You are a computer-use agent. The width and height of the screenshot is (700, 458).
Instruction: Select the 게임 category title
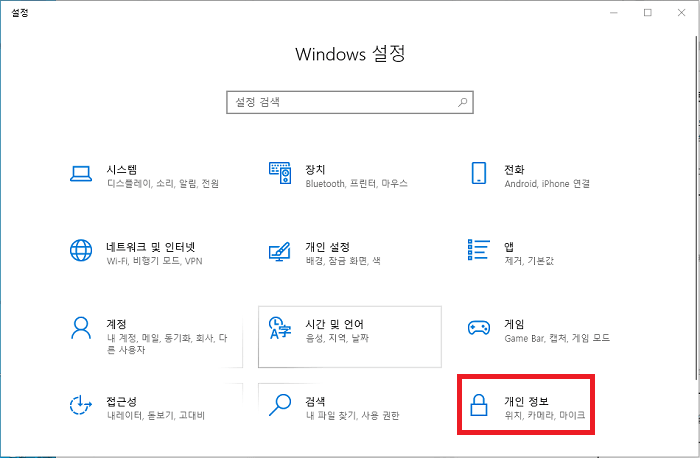(x=514, y=324)
